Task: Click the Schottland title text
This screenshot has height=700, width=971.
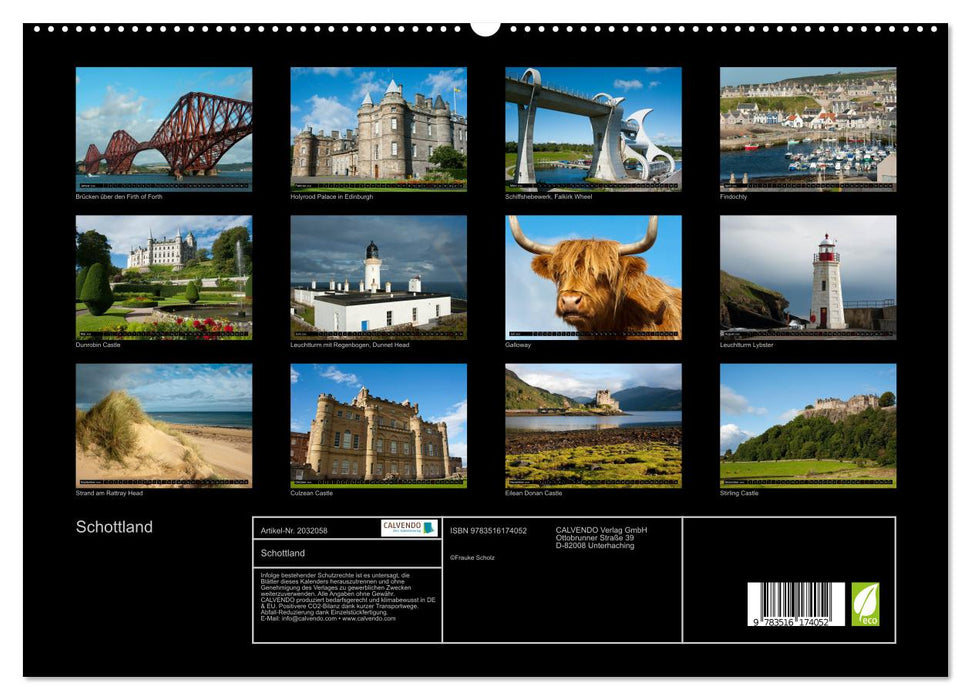Action: pyautogui.click(x=113, y=524)
